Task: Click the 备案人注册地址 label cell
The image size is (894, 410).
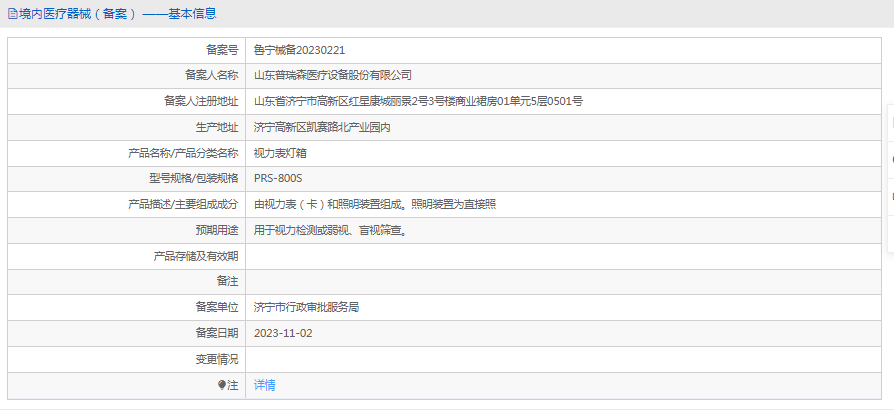Action: [x=127, y=102]
